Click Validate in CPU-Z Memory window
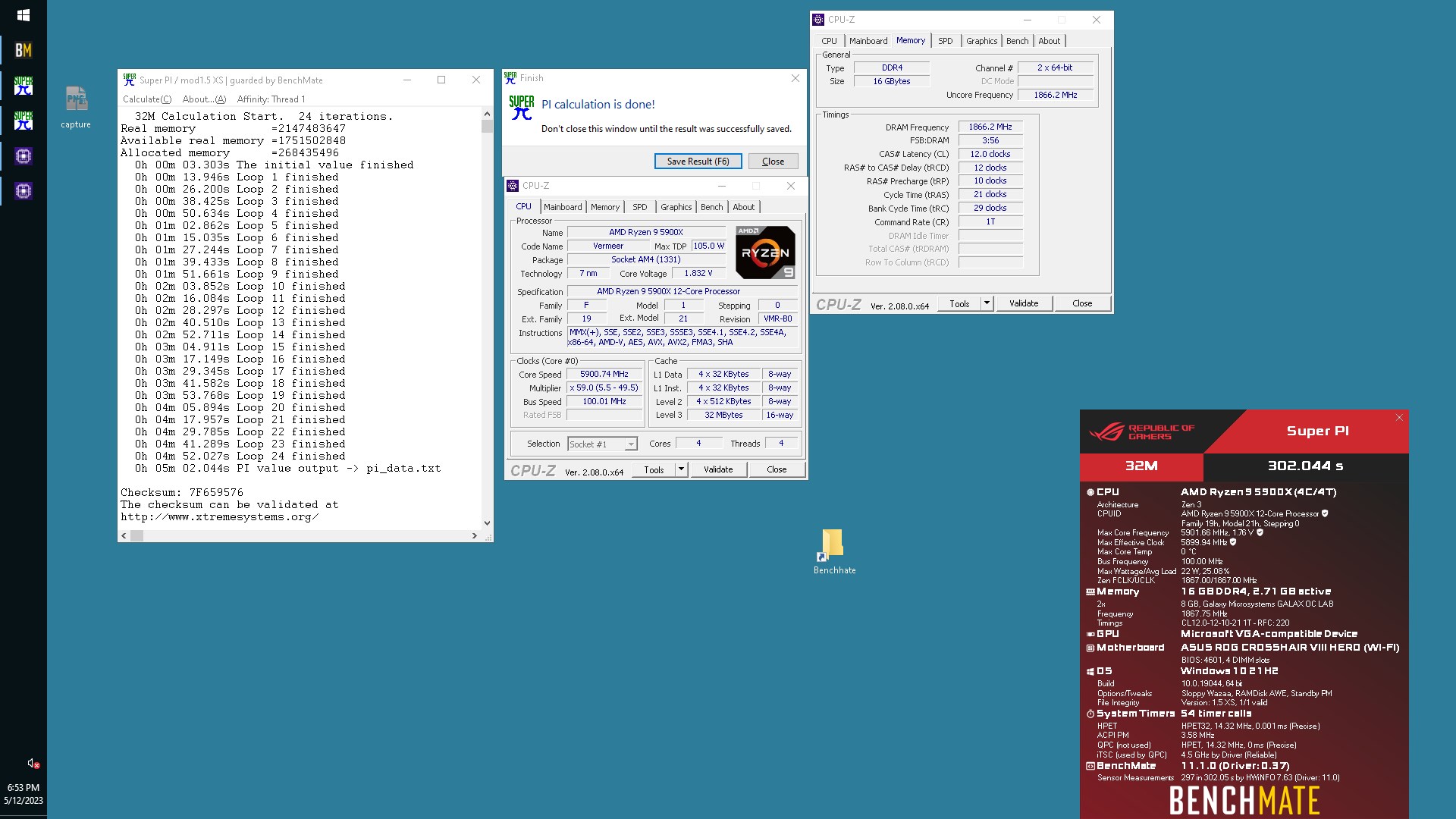Screen dimensions: 1456x819 [x=1024, y=303]
